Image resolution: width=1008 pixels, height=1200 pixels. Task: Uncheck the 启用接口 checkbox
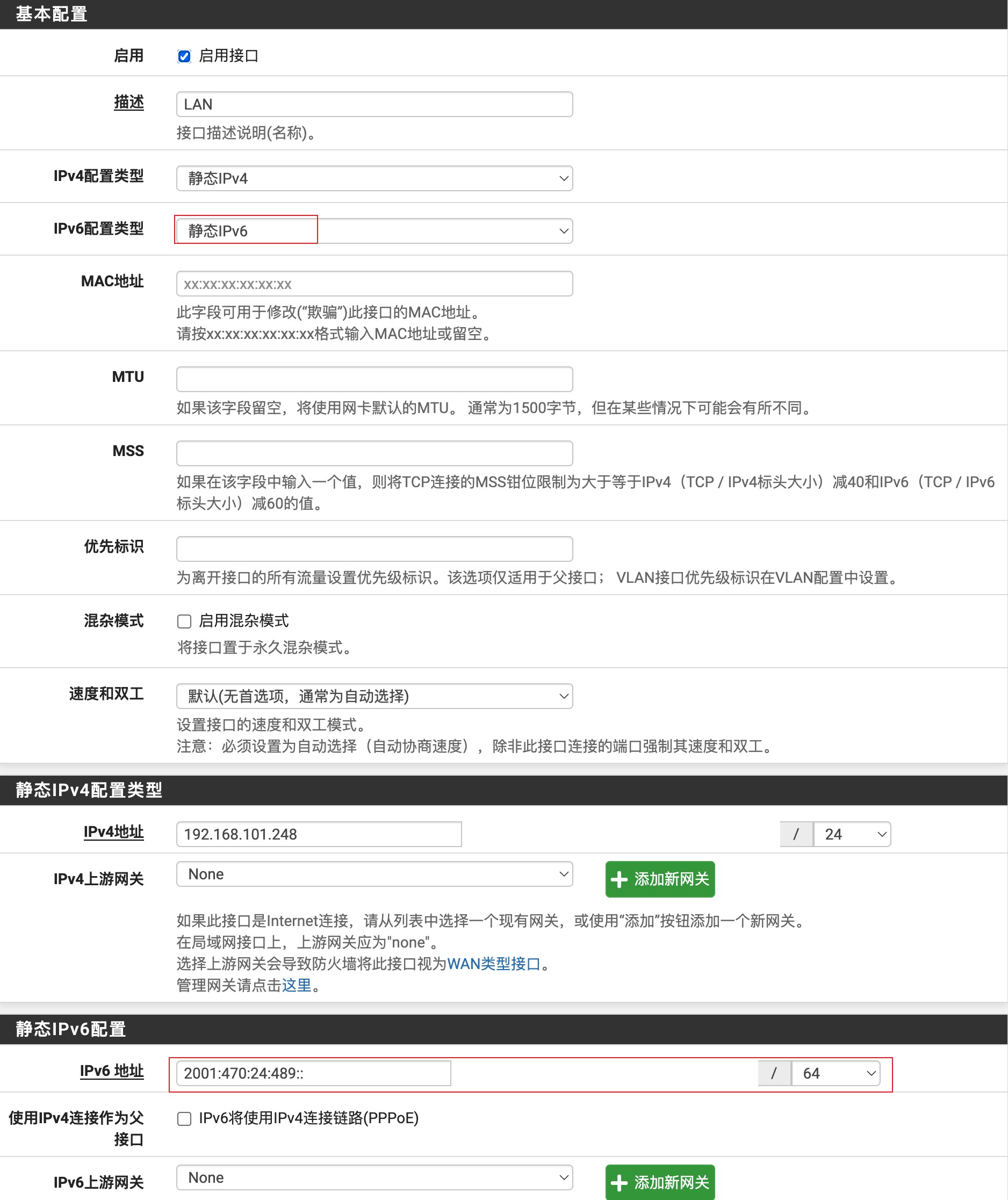click(184, 56)
